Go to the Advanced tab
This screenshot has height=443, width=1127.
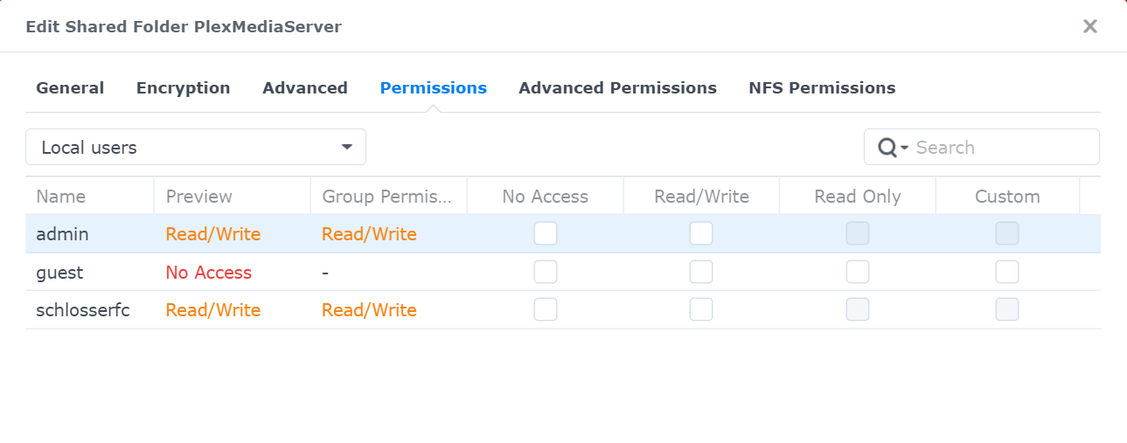pyautogui.click(x=305, y=88)
